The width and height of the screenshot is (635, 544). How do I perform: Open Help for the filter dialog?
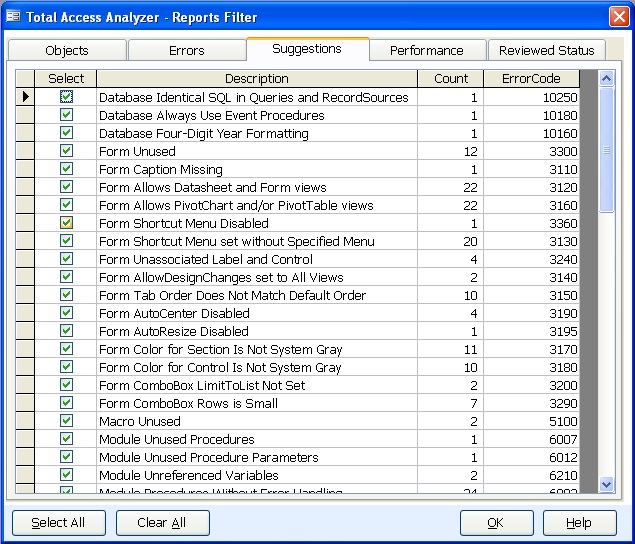coord(579,522)
